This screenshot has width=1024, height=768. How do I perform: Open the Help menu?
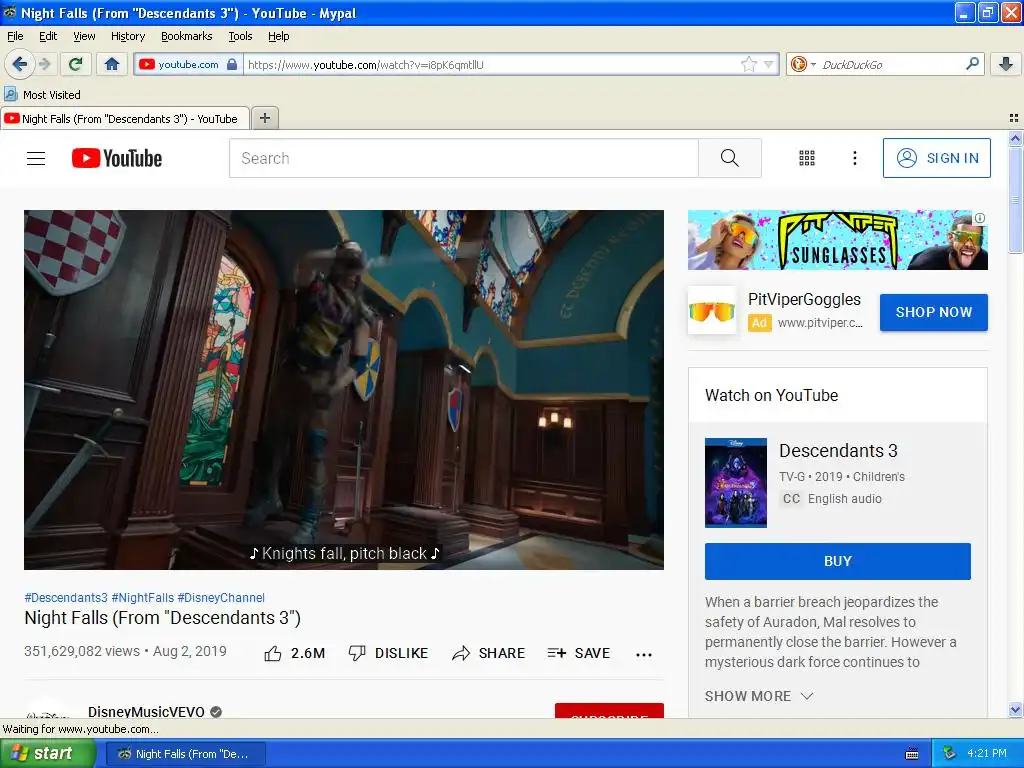pos(278,36)
